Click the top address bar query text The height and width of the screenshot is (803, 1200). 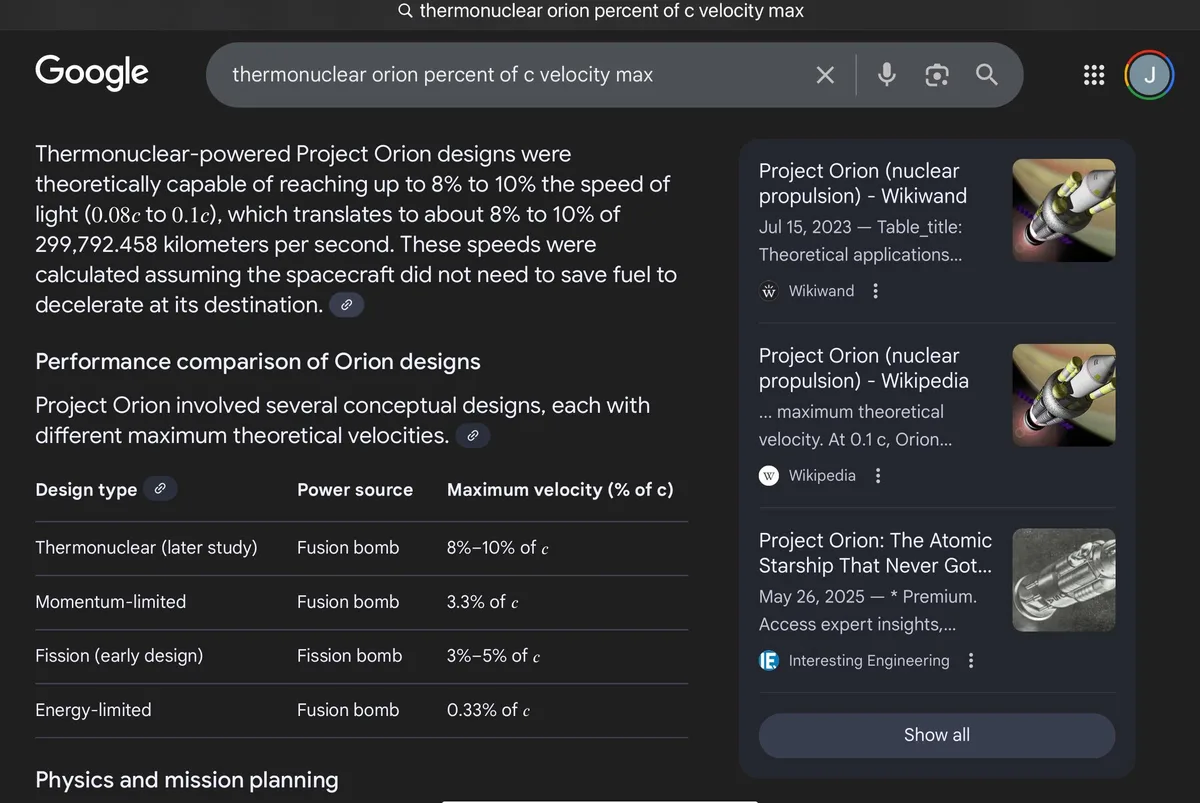(611, 11)
